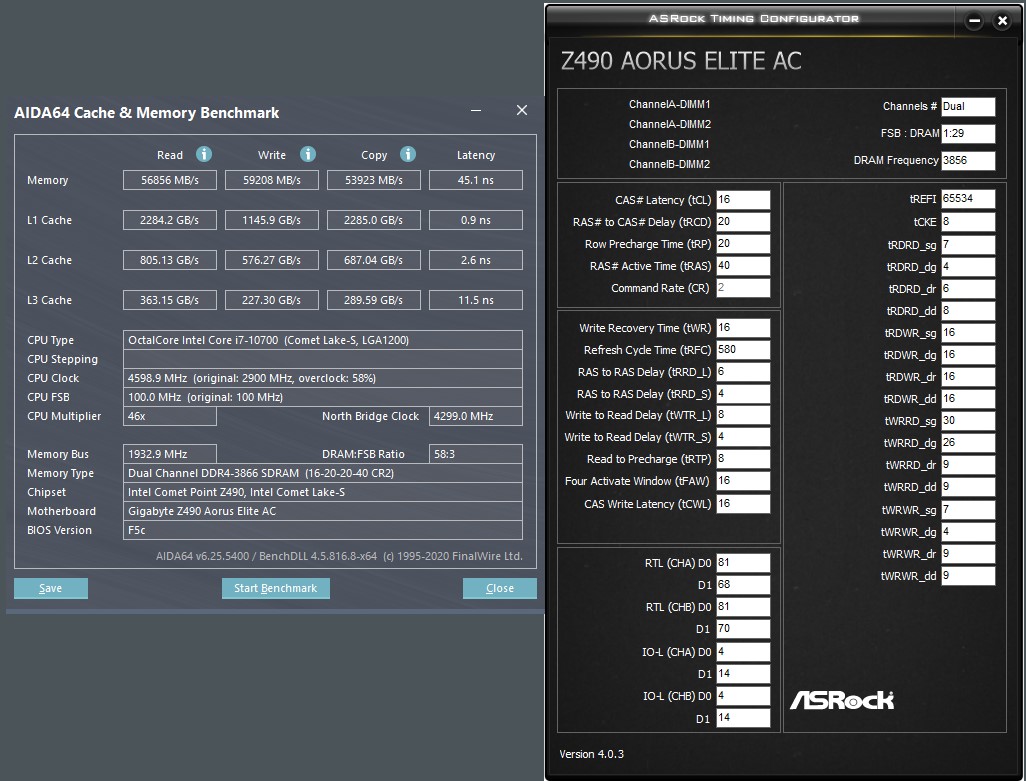This screenshot has height=781, width=1026.
Task: Select the L2 Cache Write value 576.27 GB/s
Action: pos(272,260)
